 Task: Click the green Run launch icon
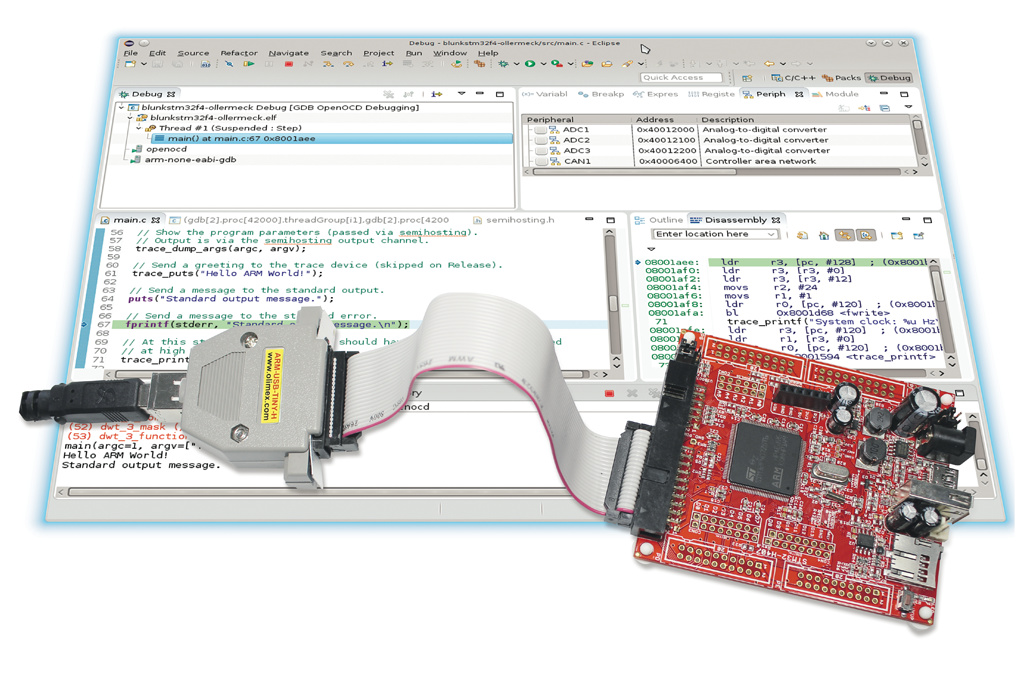530,63
